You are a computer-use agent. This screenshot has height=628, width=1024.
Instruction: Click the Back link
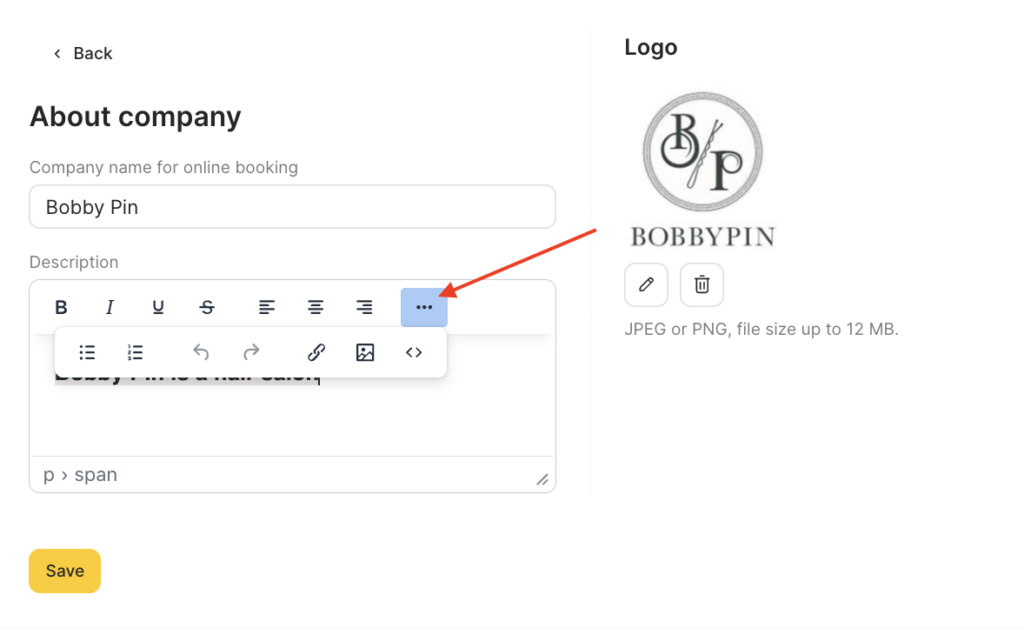point(83,53)
